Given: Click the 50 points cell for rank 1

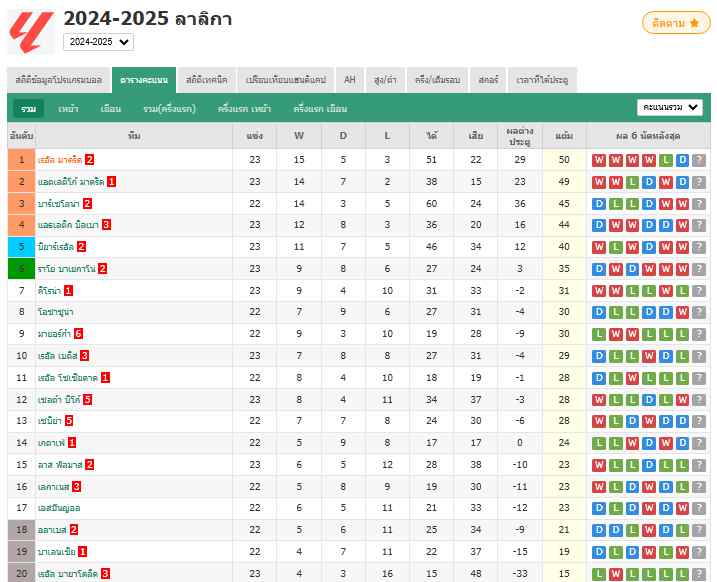Looking at the screenshot, I should coord(564,160).
